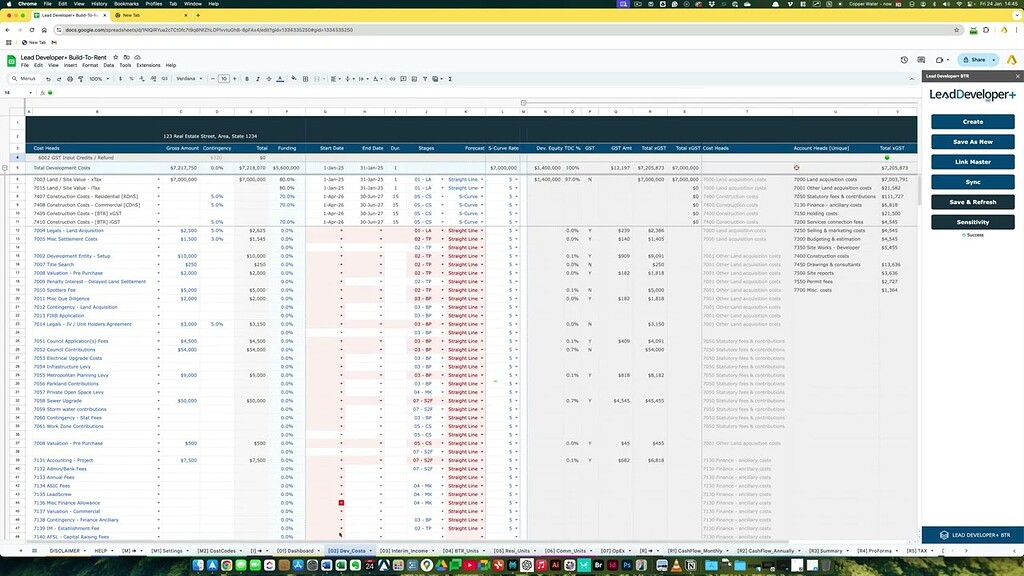
Task: Close the Lead Developer+ BTR sidebar
Action: point(1017,76)
